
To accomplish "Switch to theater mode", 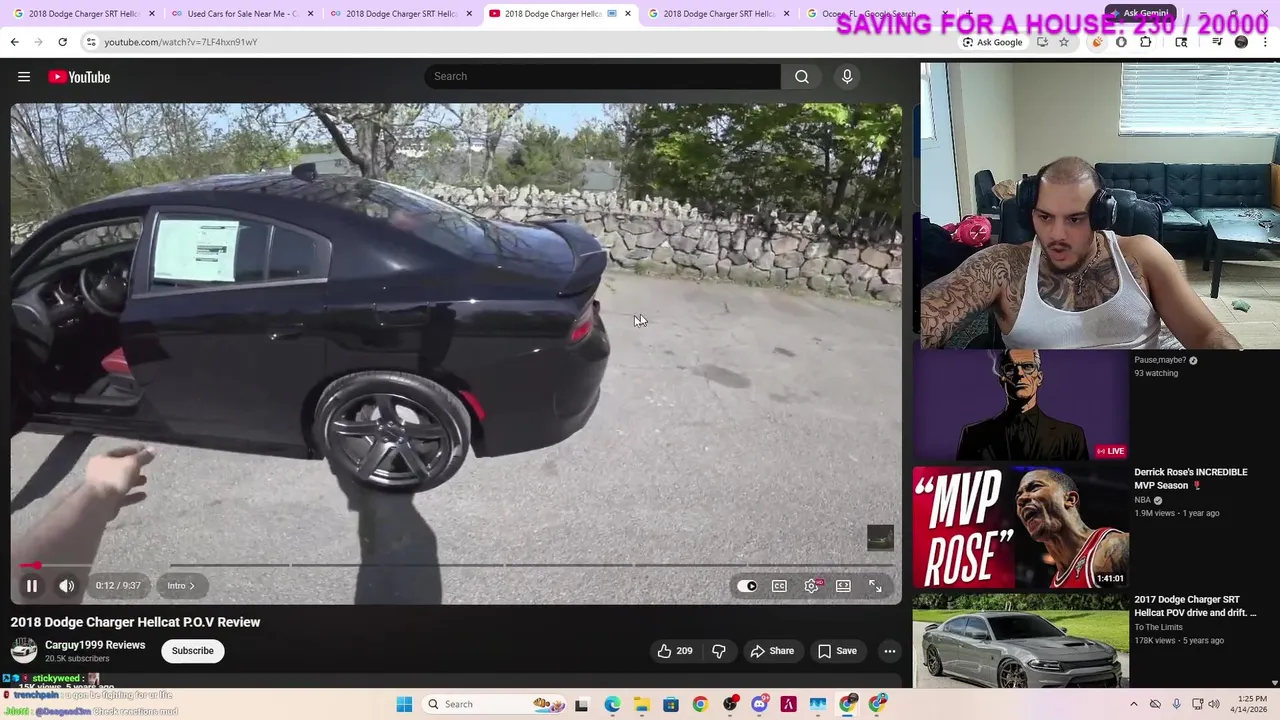I will point(843,586).
